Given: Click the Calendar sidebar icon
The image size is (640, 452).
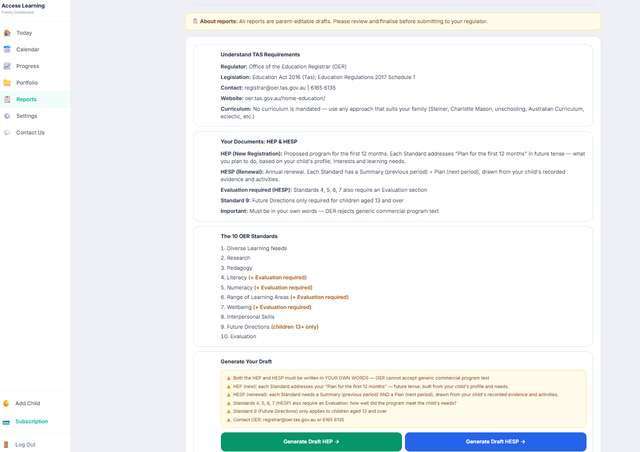Looking at the screenshot, I should tap(7, 49).
